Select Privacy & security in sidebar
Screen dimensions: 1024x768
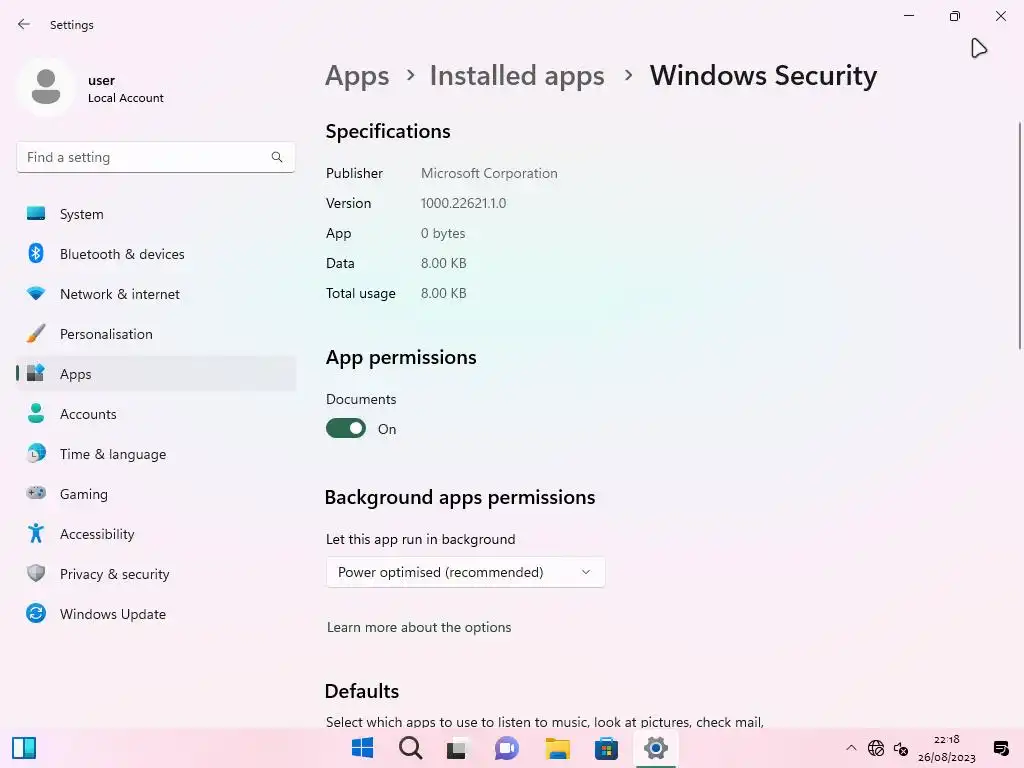(156, 573)
